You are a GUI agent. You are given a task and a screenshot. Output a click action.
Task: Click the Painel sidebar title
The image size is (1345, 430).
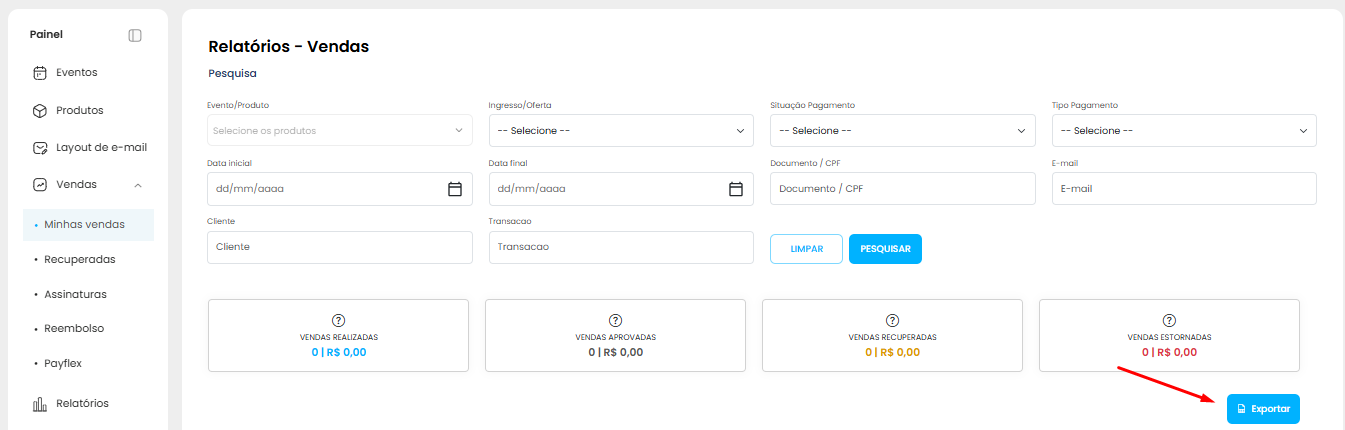pyautogui.click(x=46, y=35)
